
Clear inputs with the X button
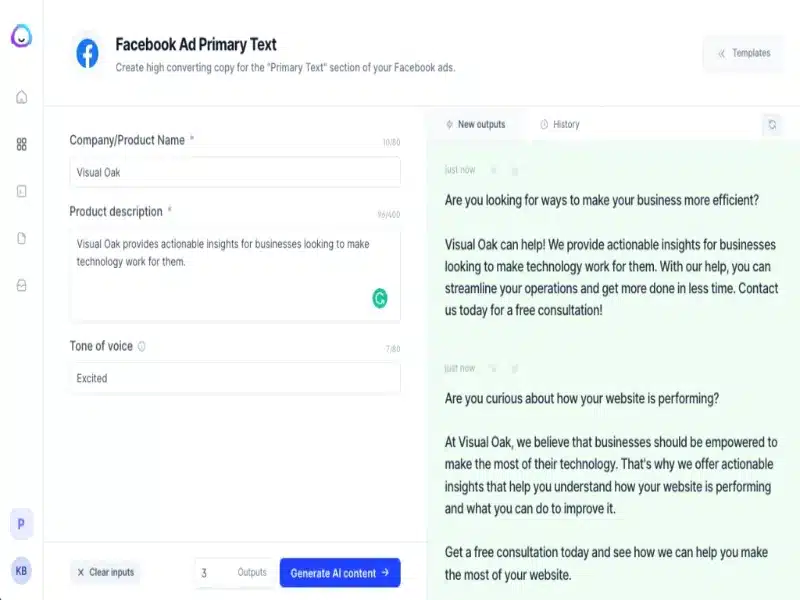tap(106, 572)
